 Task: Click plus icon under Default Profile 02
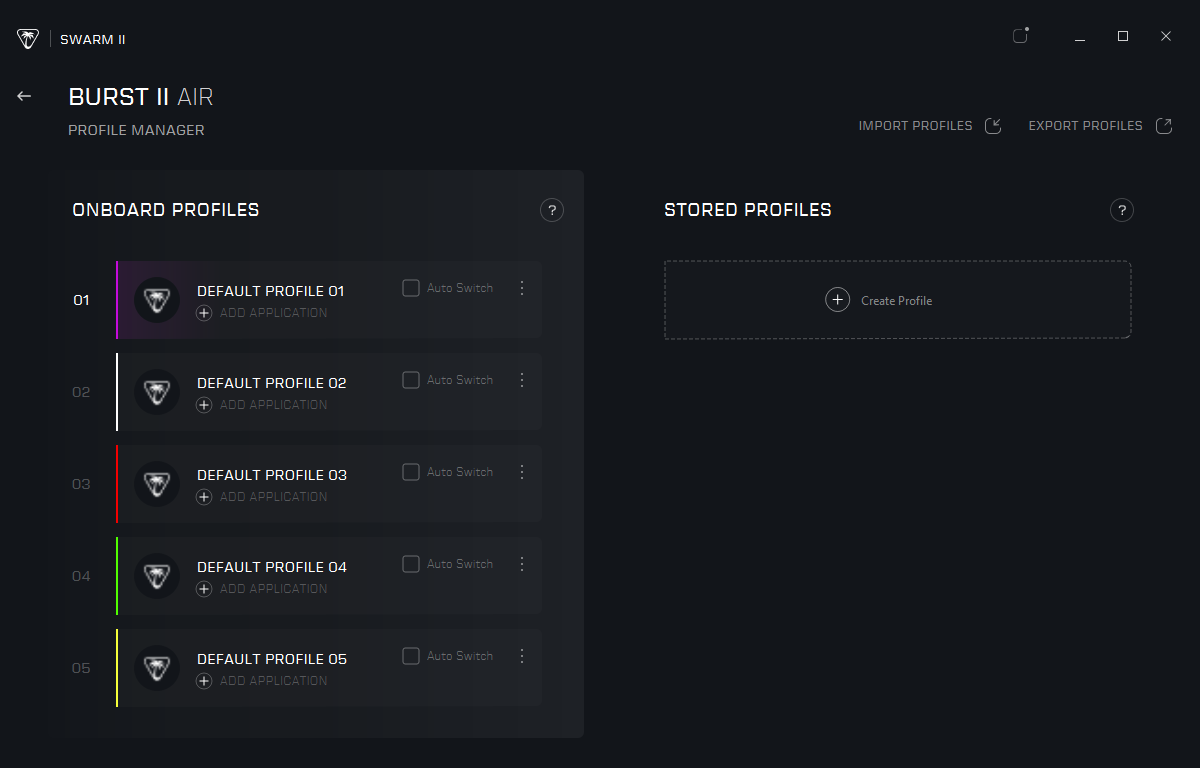[204, 405]
